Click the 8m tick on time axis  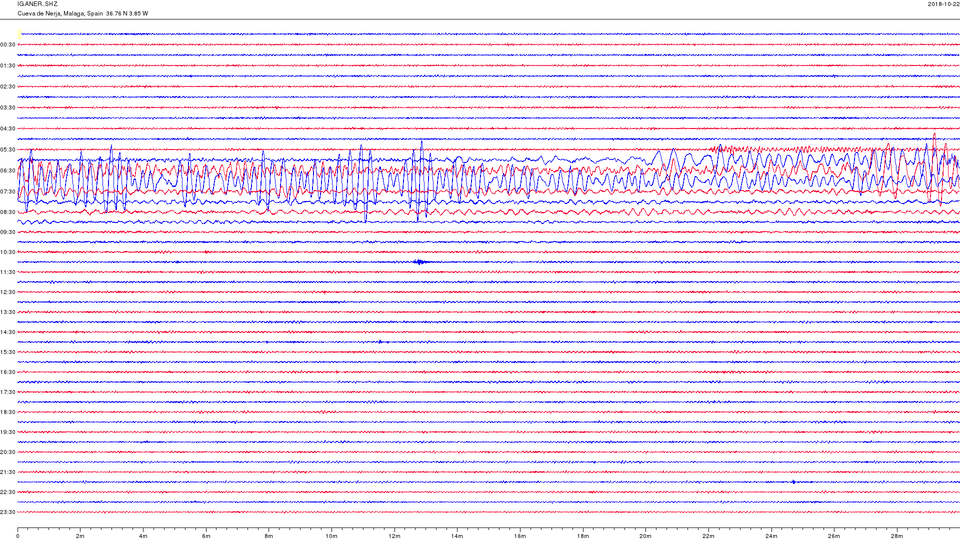click(x=269, y=536)
